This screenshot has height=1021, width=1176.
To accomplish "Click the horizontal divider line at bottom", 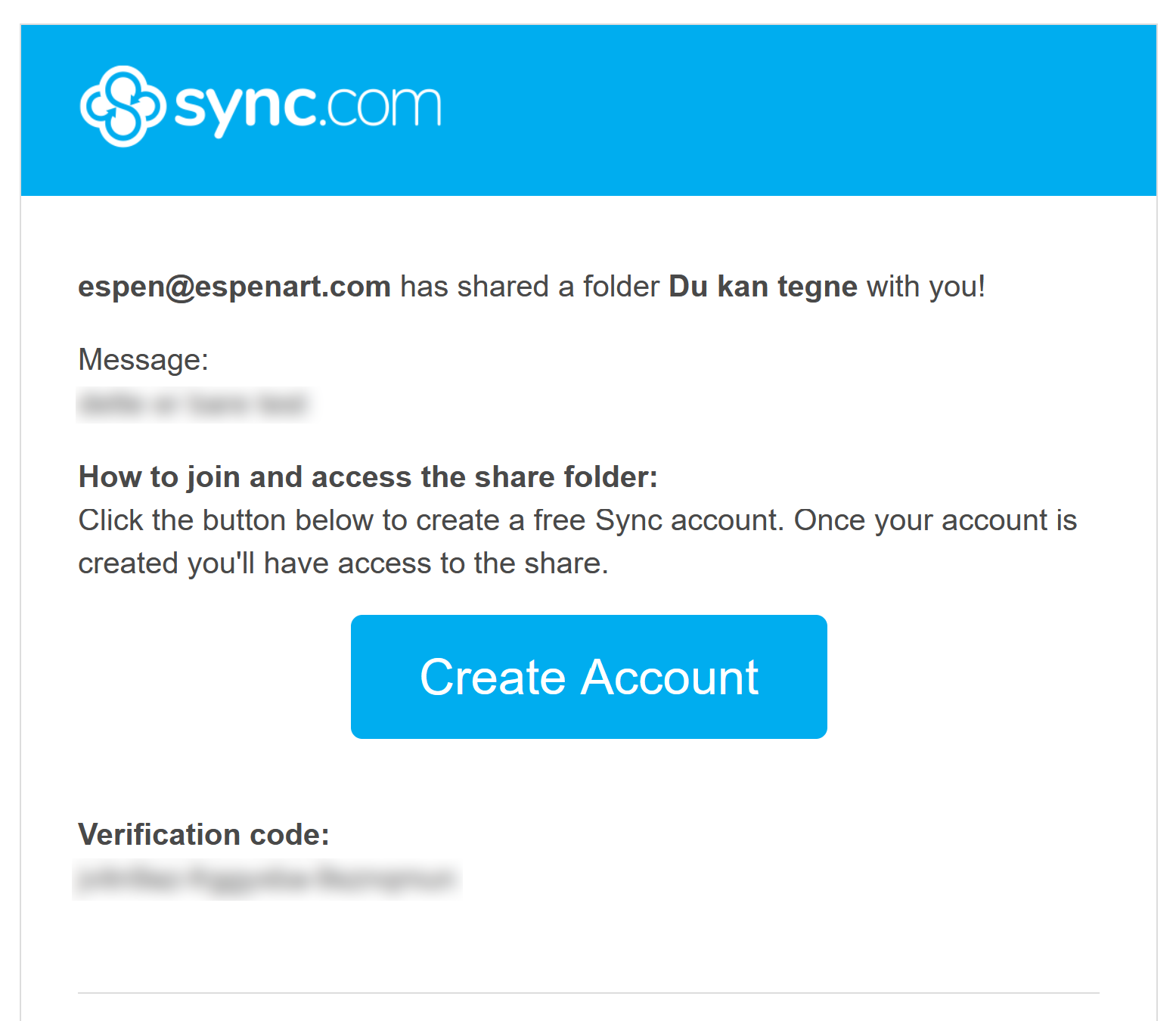I will (588, 993).
